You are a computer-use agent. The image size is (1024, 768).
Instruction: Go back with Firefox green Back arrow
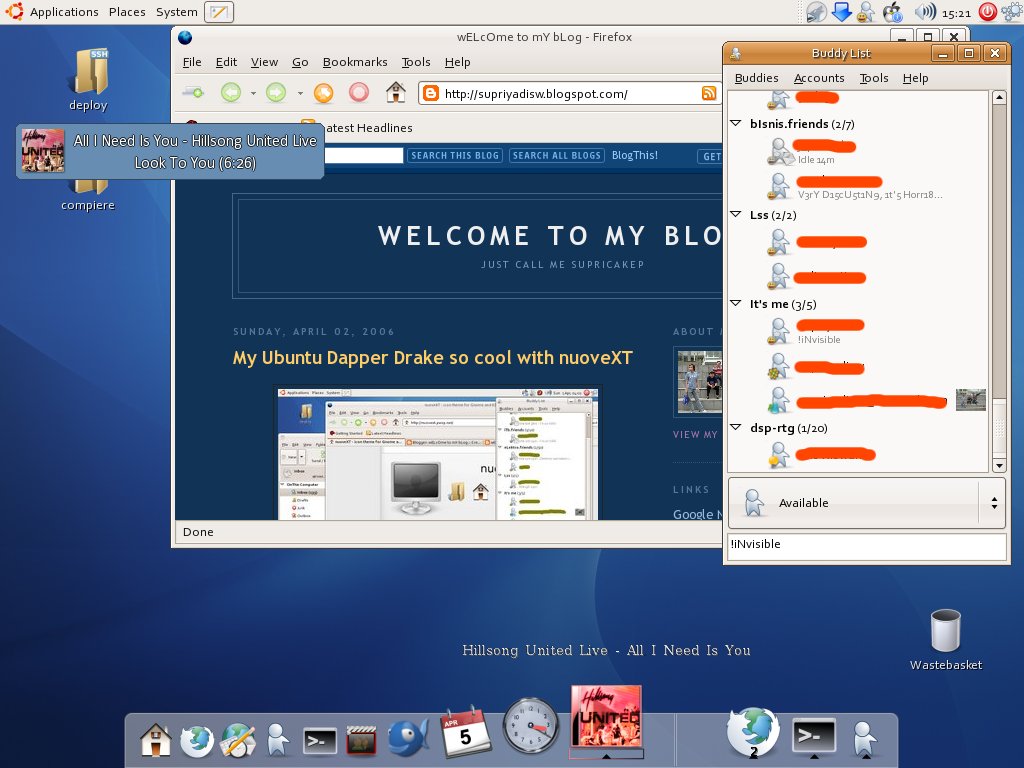pyautogui.click(x=231, y=93)
